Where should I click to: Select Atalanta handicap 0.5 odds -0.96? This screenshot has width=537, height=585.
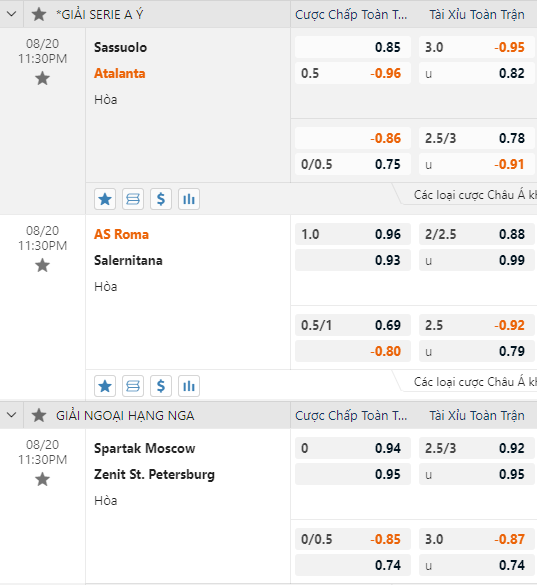(353, 73)
